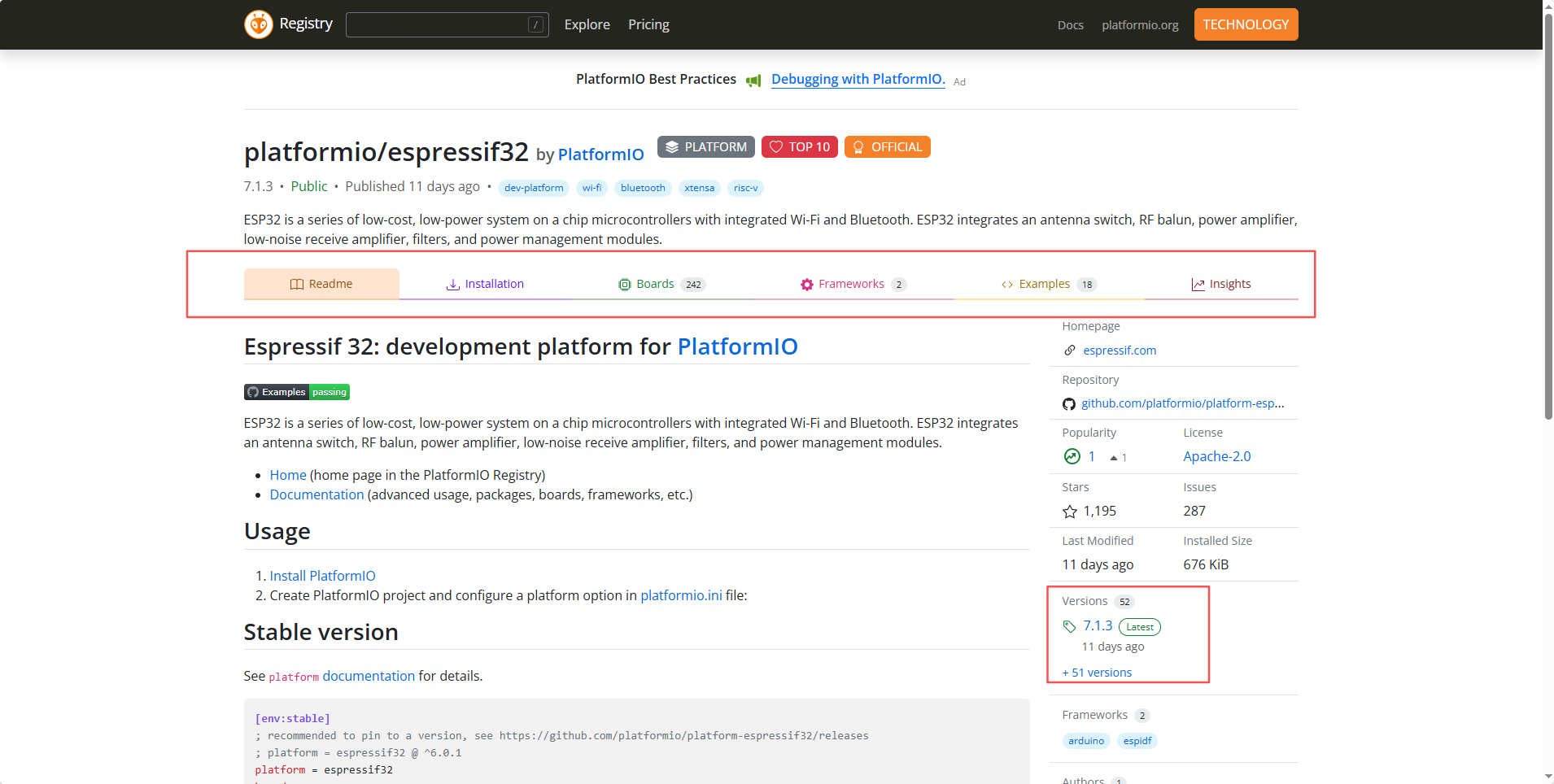Screen dimensions: 1554x784
Task: Click the 676 KiB installed size value
Action: point(1206,564)
